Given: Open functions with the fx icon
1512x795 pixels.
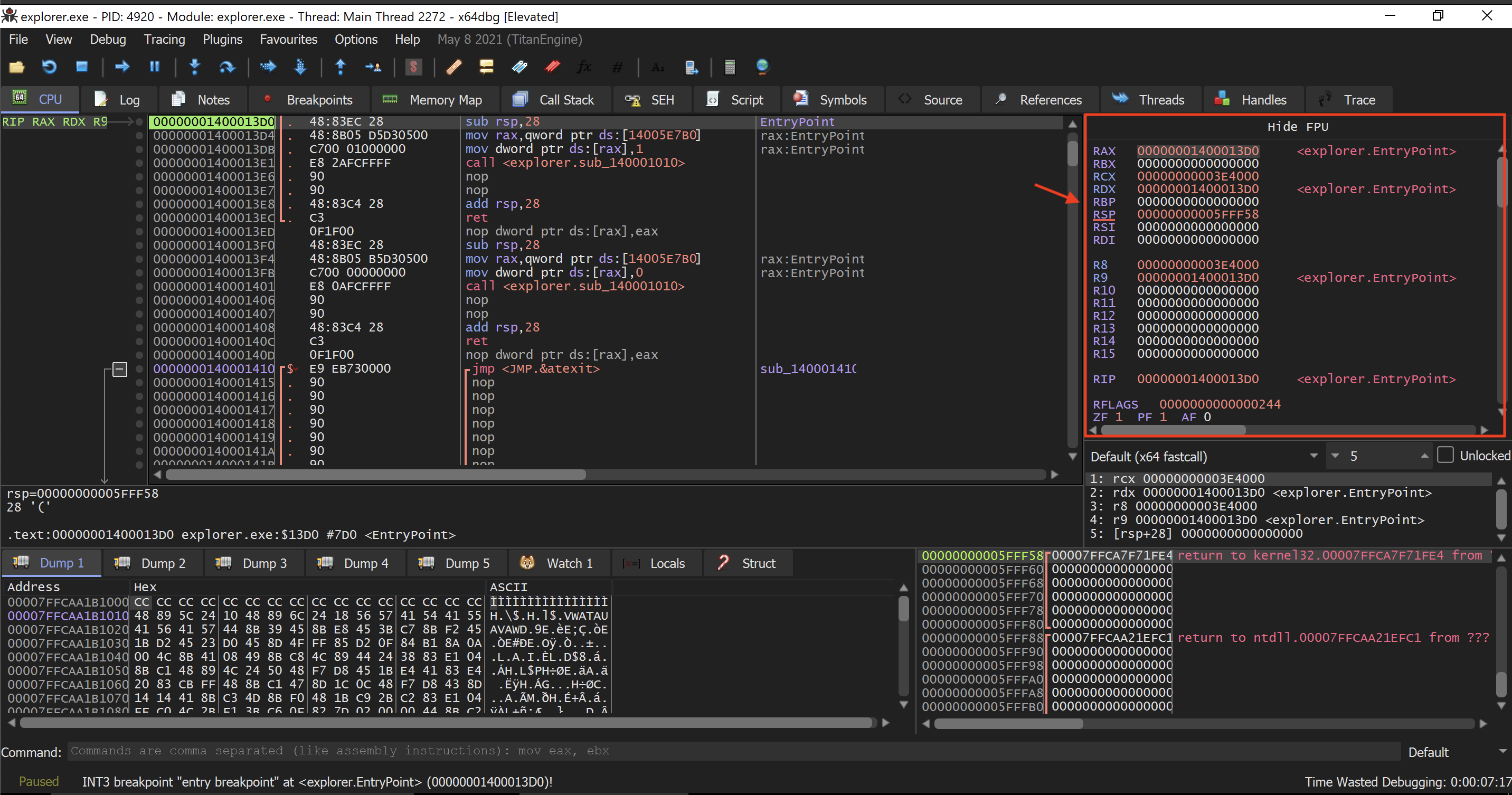Looking at the screenshot, I should coord(584,67).
